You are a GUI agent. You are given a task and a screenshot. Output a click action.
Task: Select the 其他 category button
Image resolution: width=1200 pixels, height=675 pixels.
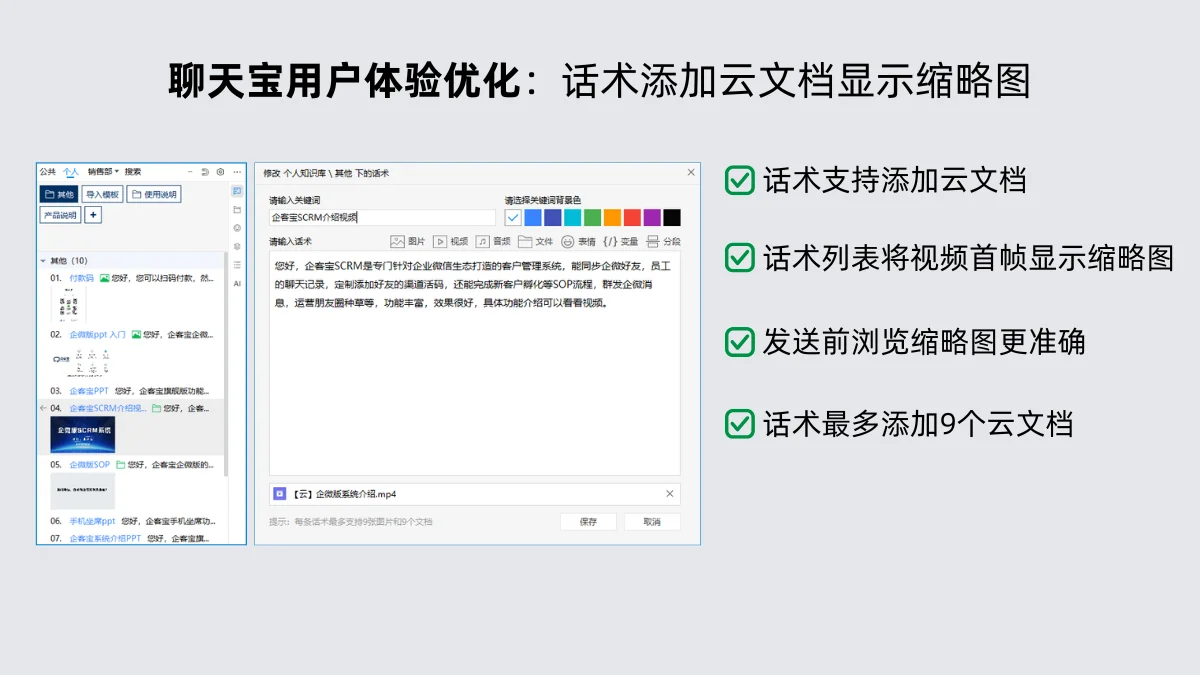click(x=59, y=194)
